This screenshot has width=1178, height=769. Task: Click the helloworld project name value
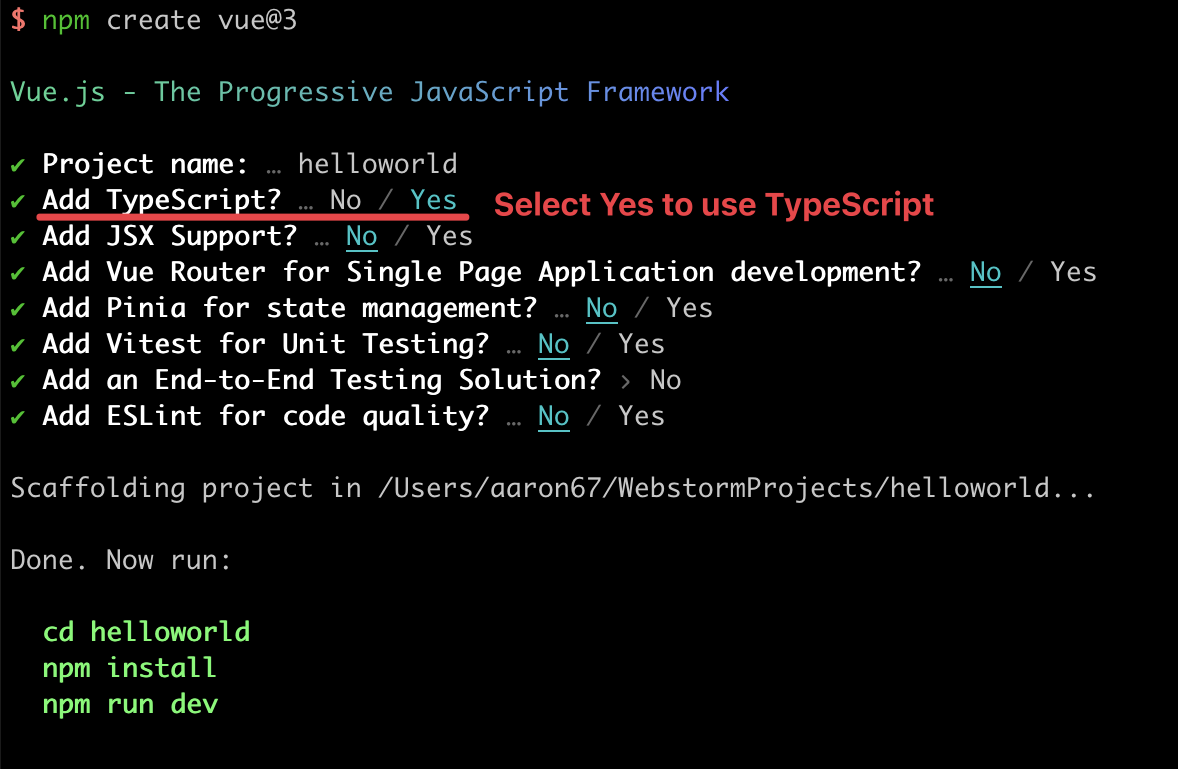point(377,164)
